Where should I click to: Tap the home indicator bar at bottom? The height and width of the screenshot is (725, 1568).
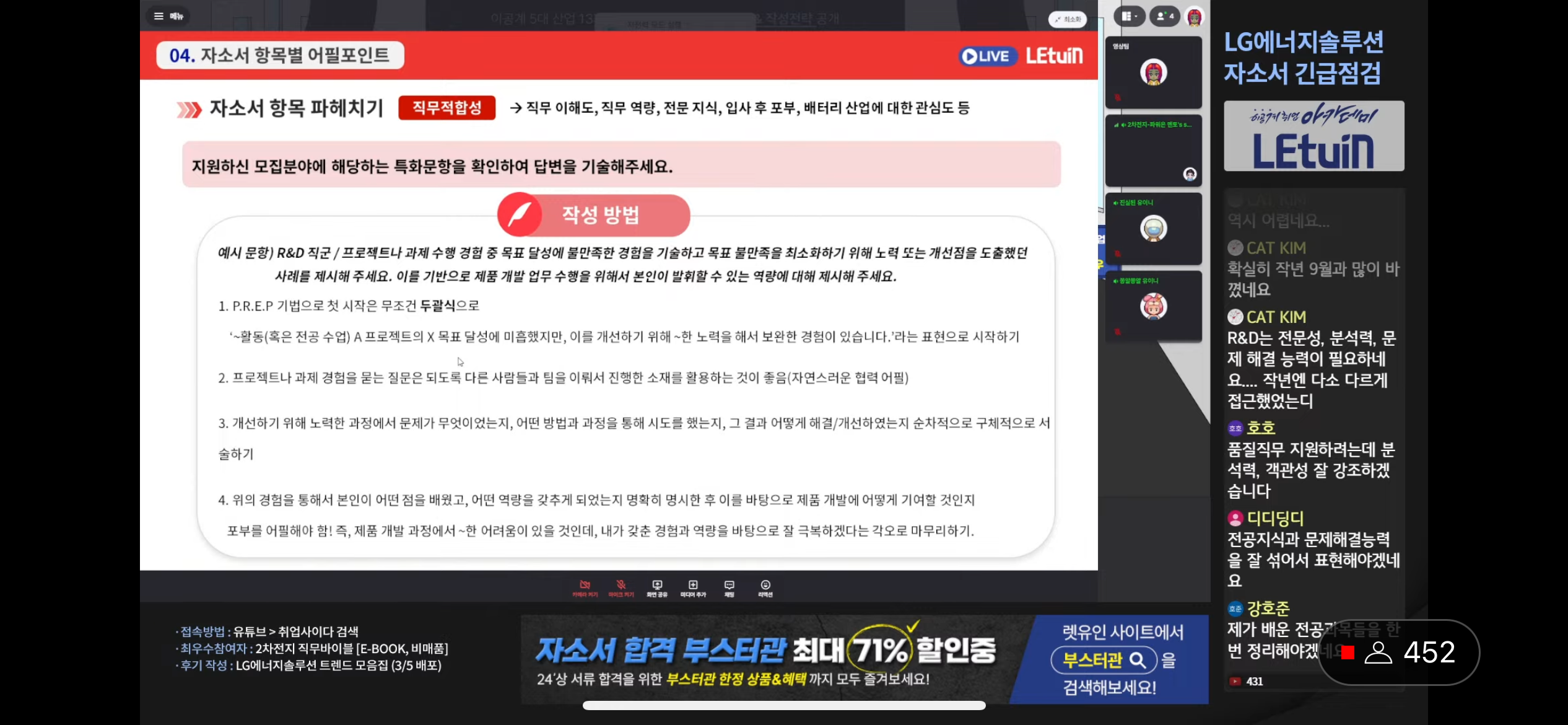(x=784, y=706)
